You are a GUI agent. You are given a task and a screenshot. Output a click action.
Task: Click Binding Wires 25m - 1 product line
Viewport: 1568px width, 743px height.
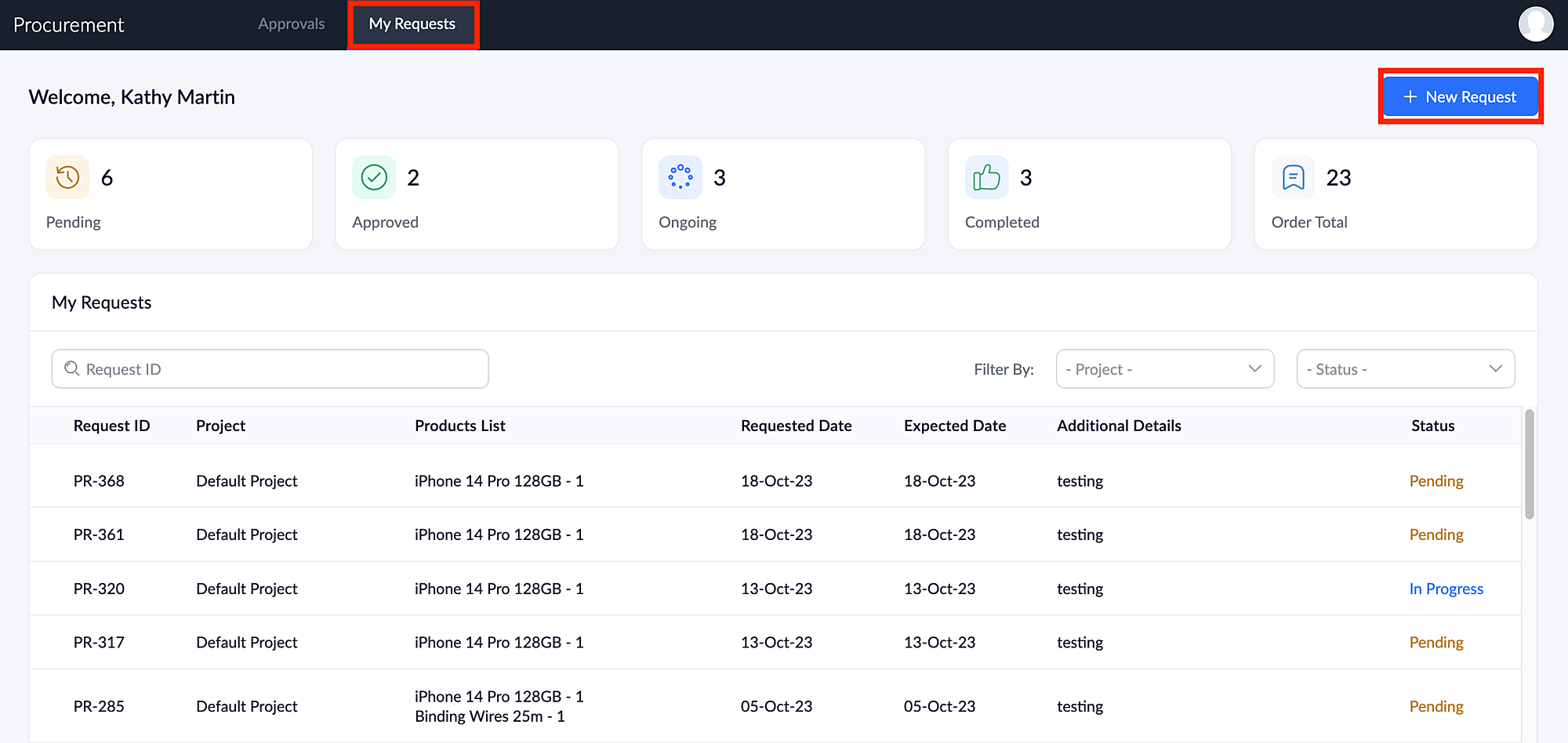490,716
